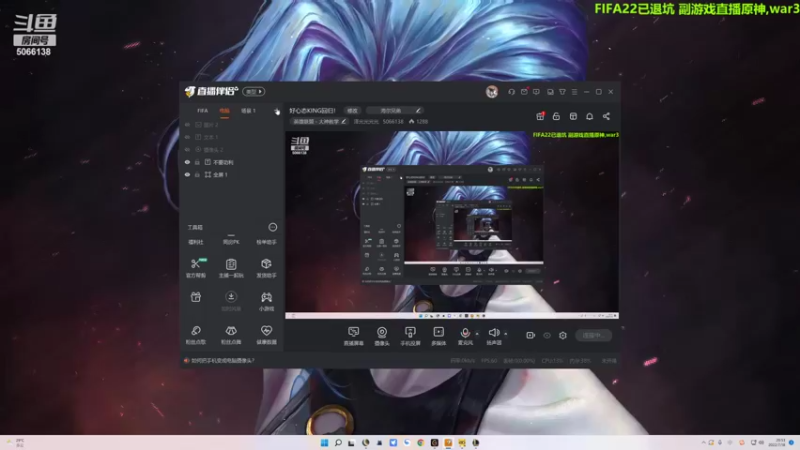Share the stream with share icon
The height and width of the screenshot is (450, 800).
coord(606,116)
